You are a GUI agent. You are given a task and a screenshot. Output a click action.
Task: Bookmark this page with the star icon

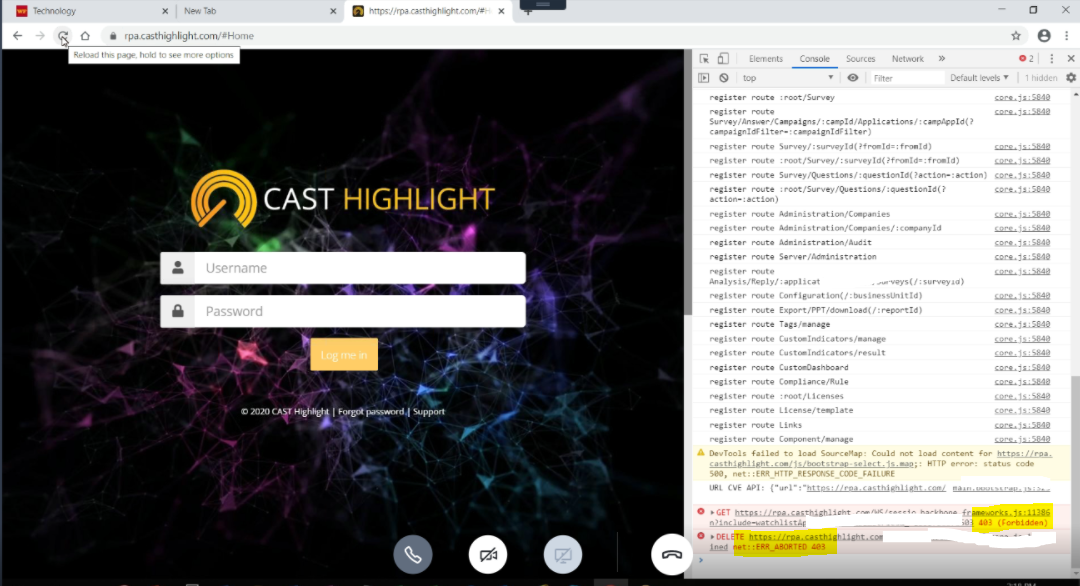[x=1016, y=36]
